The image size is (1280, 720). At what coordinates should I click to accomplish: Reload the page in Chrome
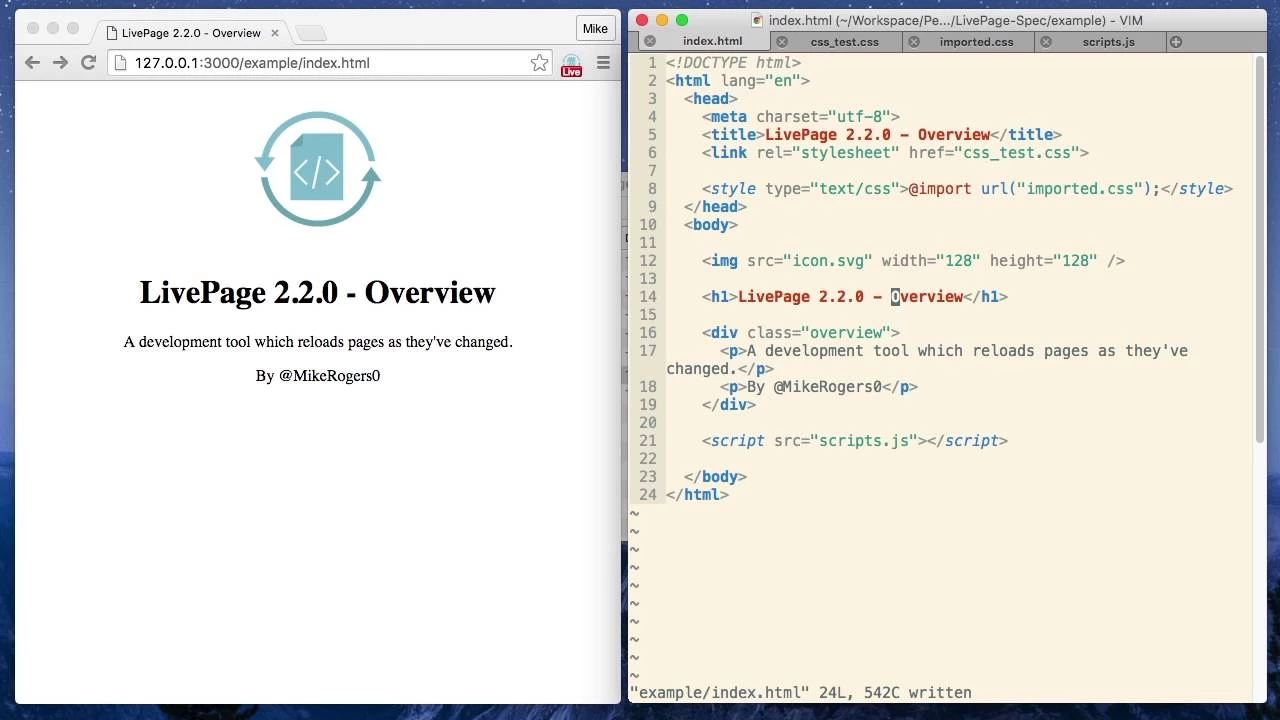coord(88,62)
